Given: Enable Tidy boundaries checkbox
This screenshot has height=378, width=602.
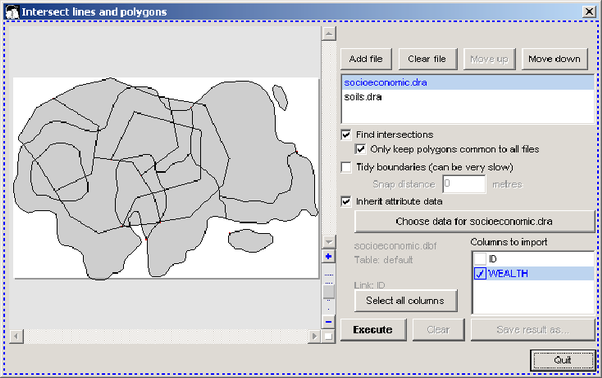Looking at the screenshot, I should 346,167.
